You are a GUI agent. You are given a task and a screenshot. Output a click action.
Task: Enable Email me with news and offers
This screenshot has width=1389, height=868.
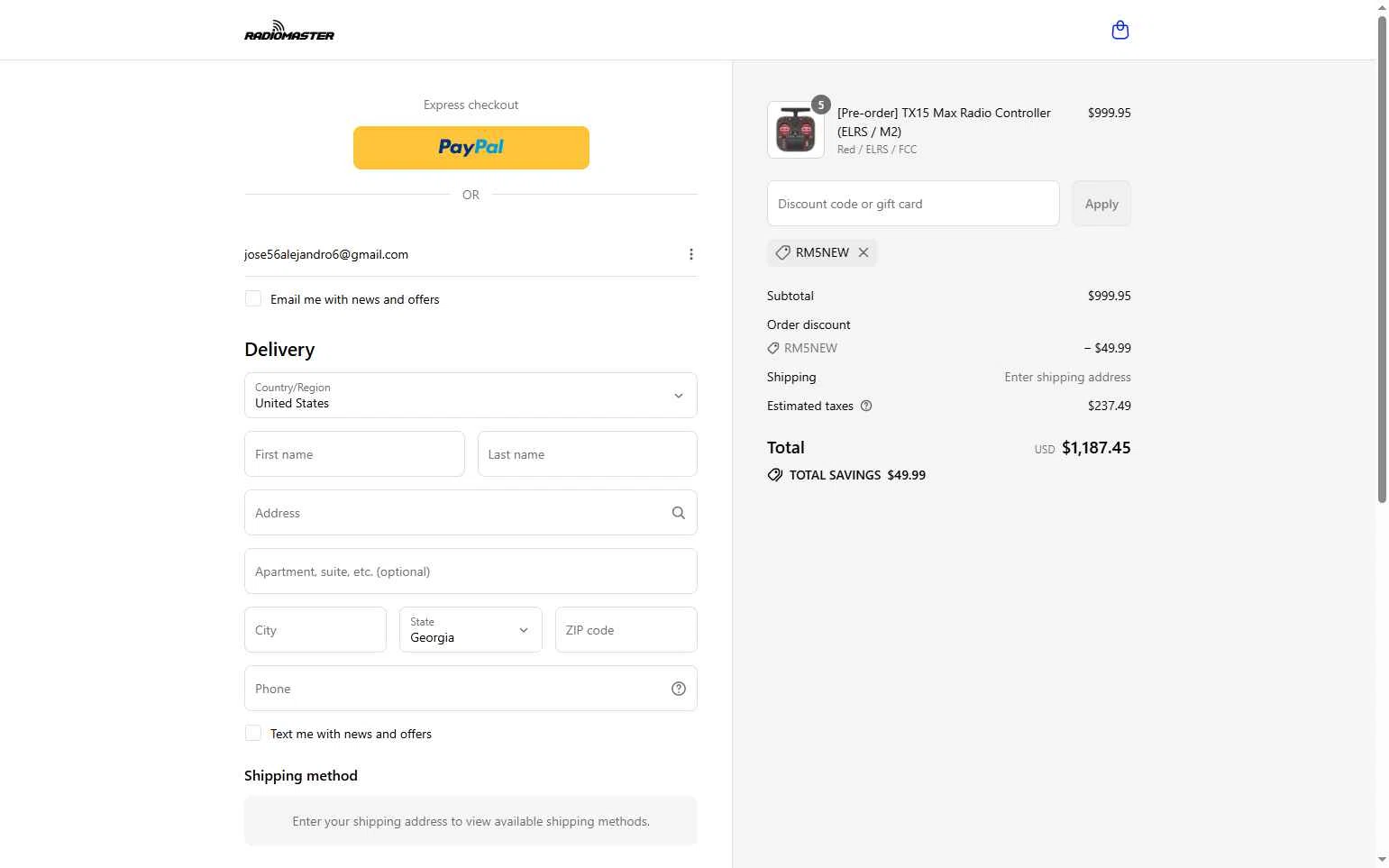[x=253, y=298]
